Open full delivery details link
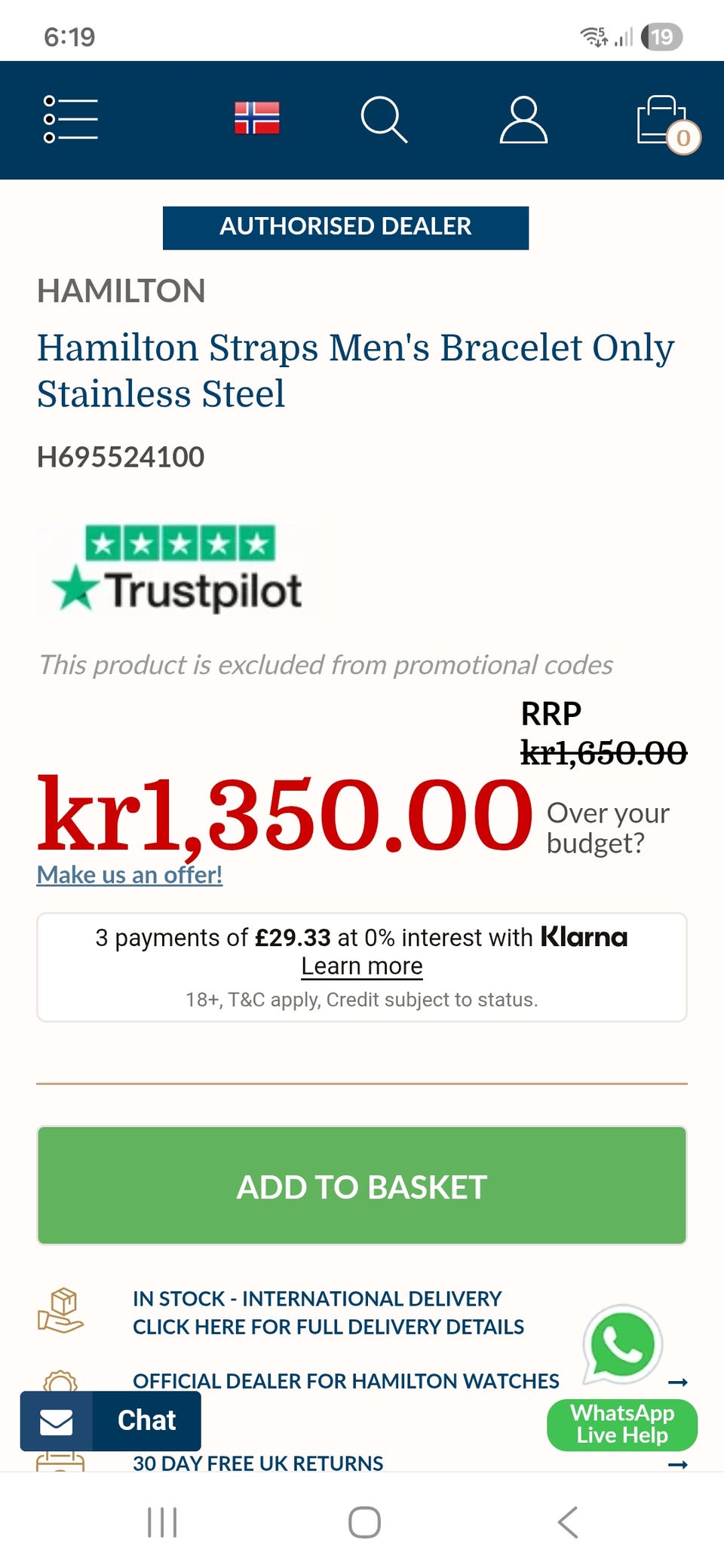724x1568 pixels. tap(328, 1327)
